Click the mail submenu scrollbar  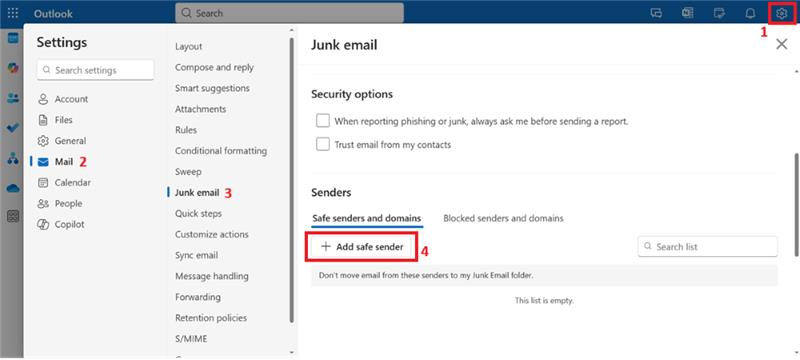[x=292, y=181]
